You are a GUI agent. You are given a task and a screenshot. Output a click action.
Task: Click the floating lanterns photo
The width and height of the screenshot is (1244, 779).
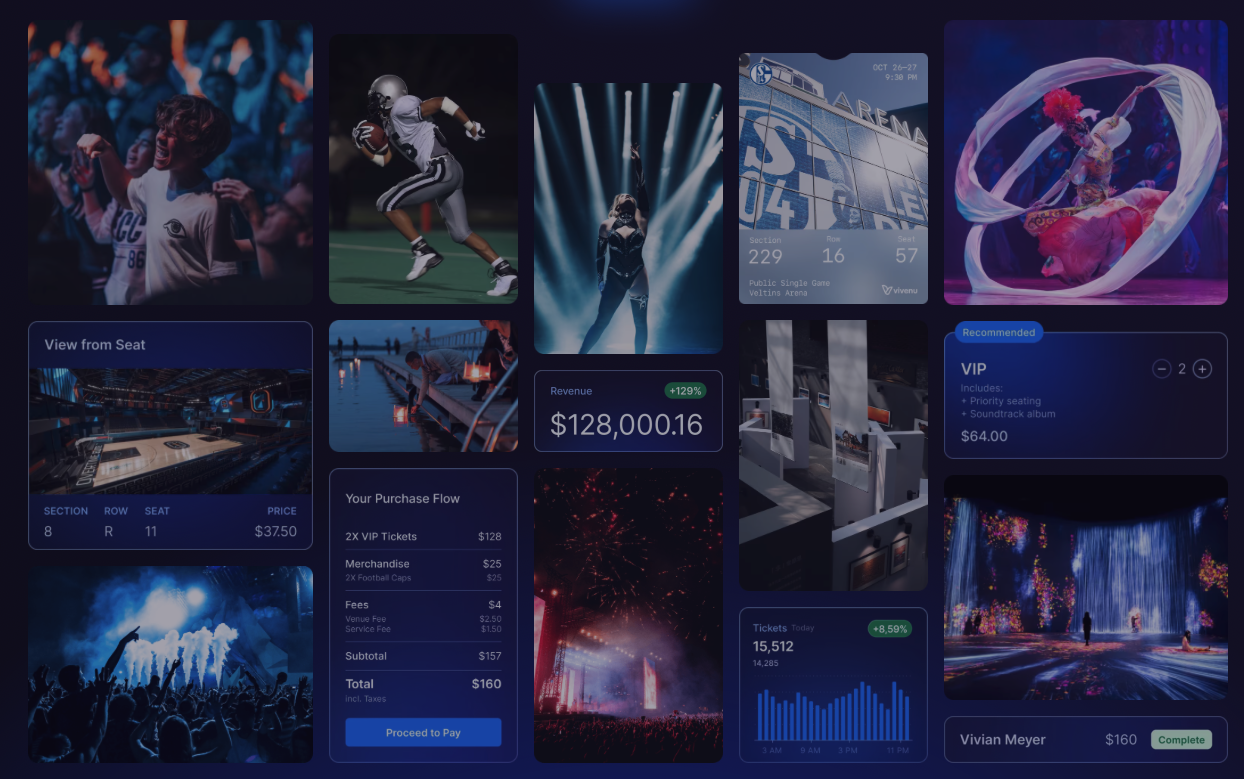[424, 385]
